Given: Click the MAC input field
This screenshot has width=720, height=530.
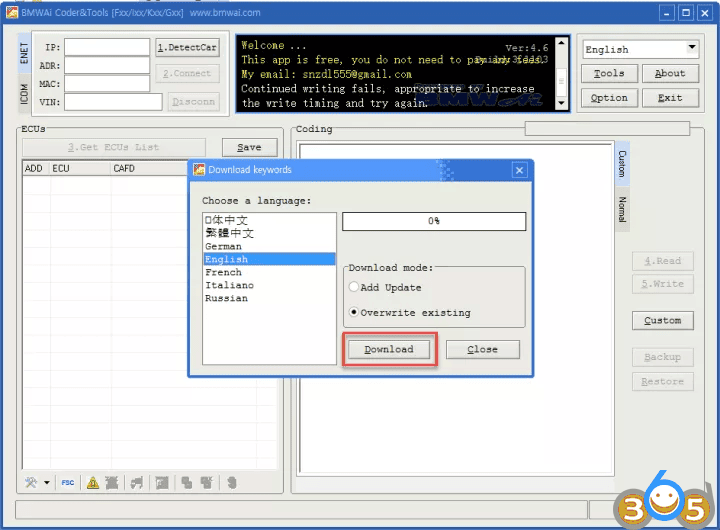Looking at the screenshot, I should (107, 84).
